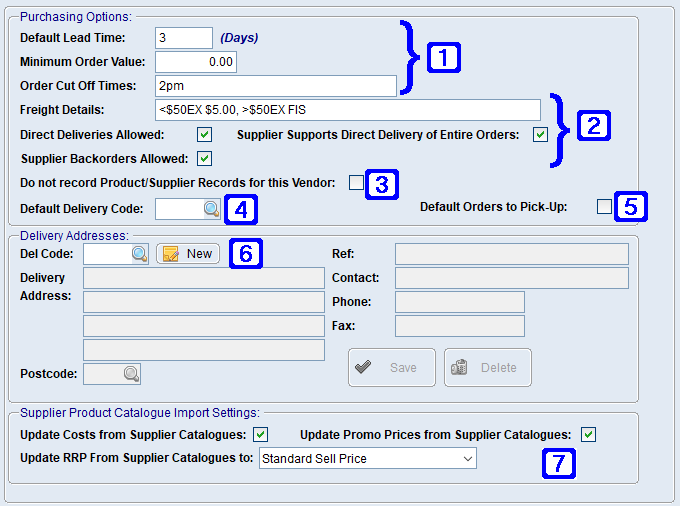The width and height of the screenshot is (680, 506).
Task: Enable Default Orders to Pick-Up checkbox
Action: point(604,206)
